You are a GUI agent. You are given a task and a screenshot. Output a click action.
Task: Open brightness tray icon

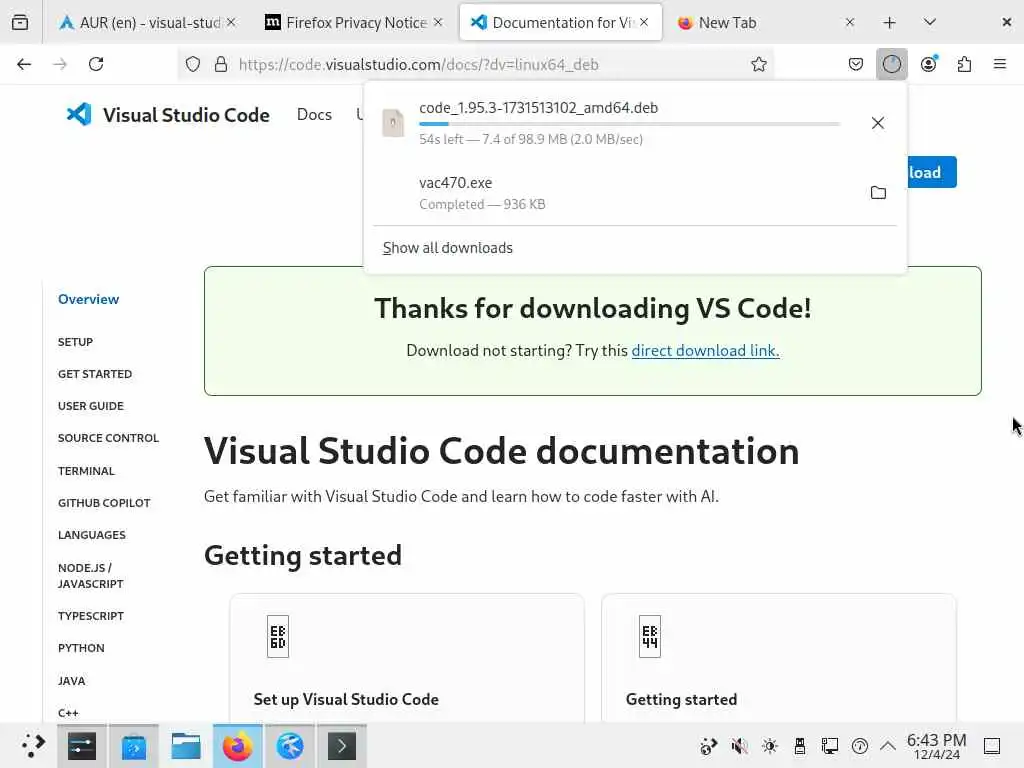tap(770, 746)
